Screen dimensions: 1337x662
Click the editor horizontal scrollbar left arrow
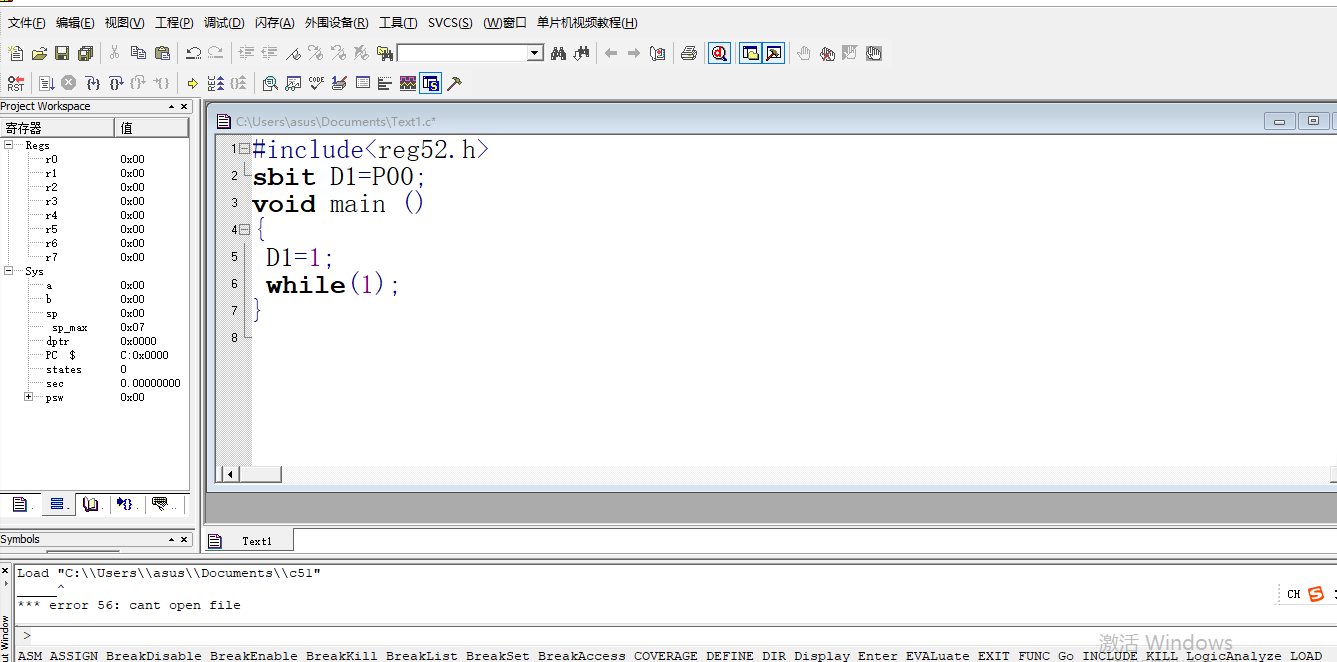tap(230, 474)
